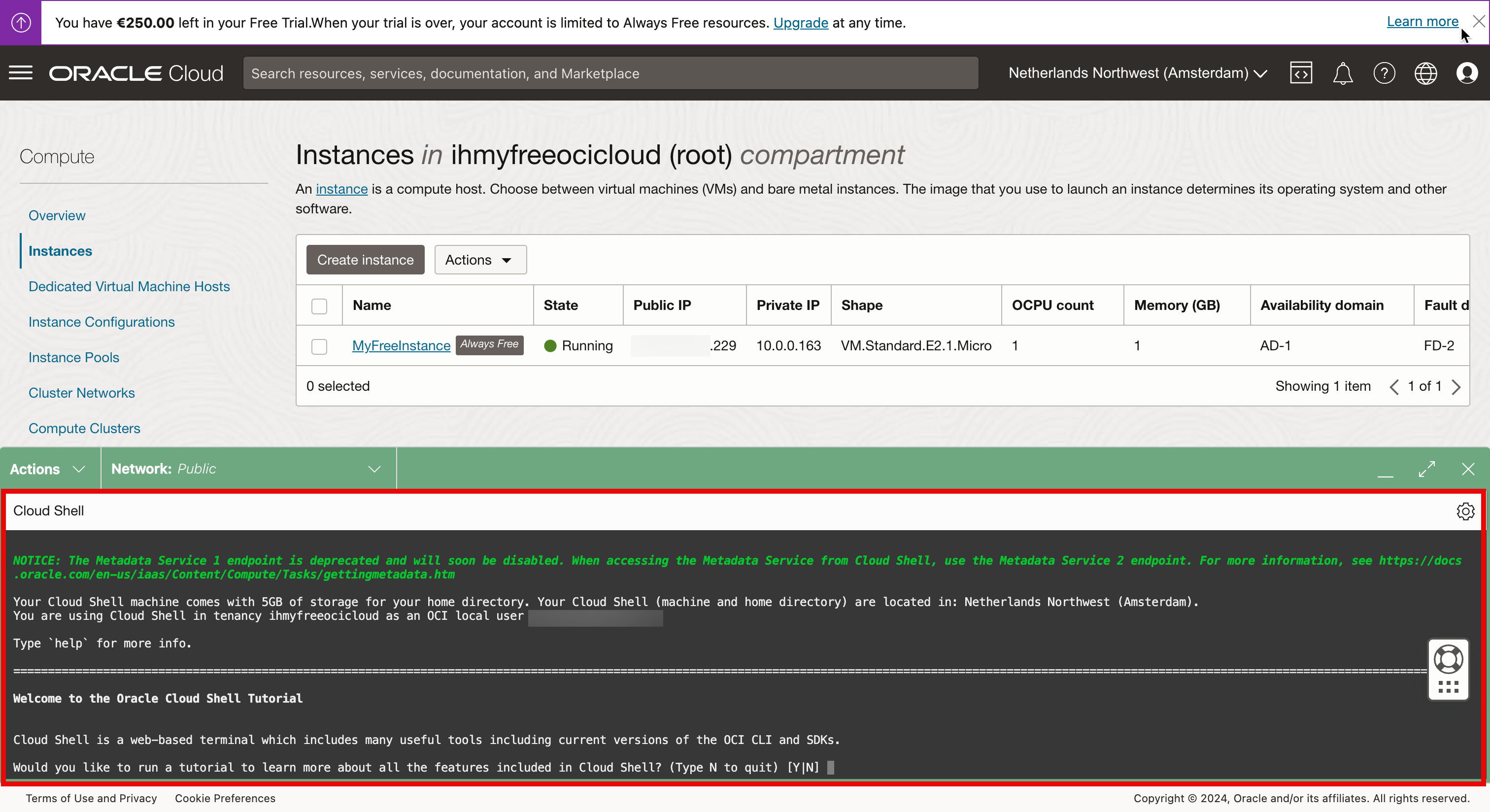Go to Instance Pools in sidebar
Image resolution: width=1490 pixels, height=812 pixels.
coord(73,357)
